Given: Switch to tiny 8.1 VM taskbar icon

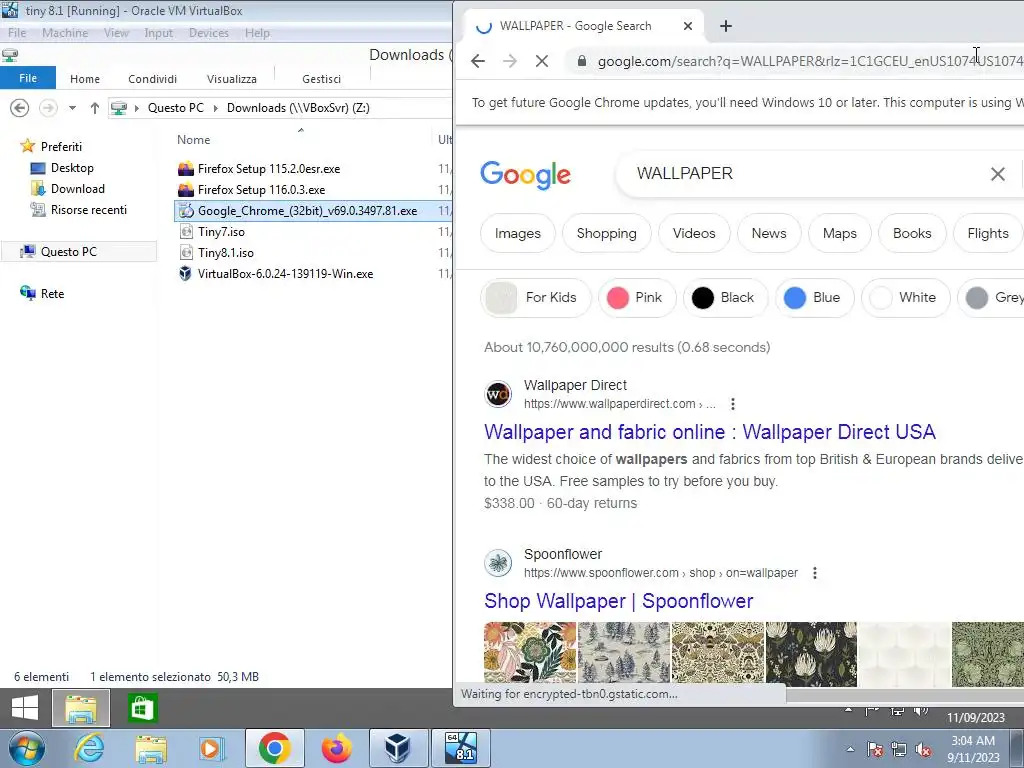Looking at the screenshot, I should 460,748.
